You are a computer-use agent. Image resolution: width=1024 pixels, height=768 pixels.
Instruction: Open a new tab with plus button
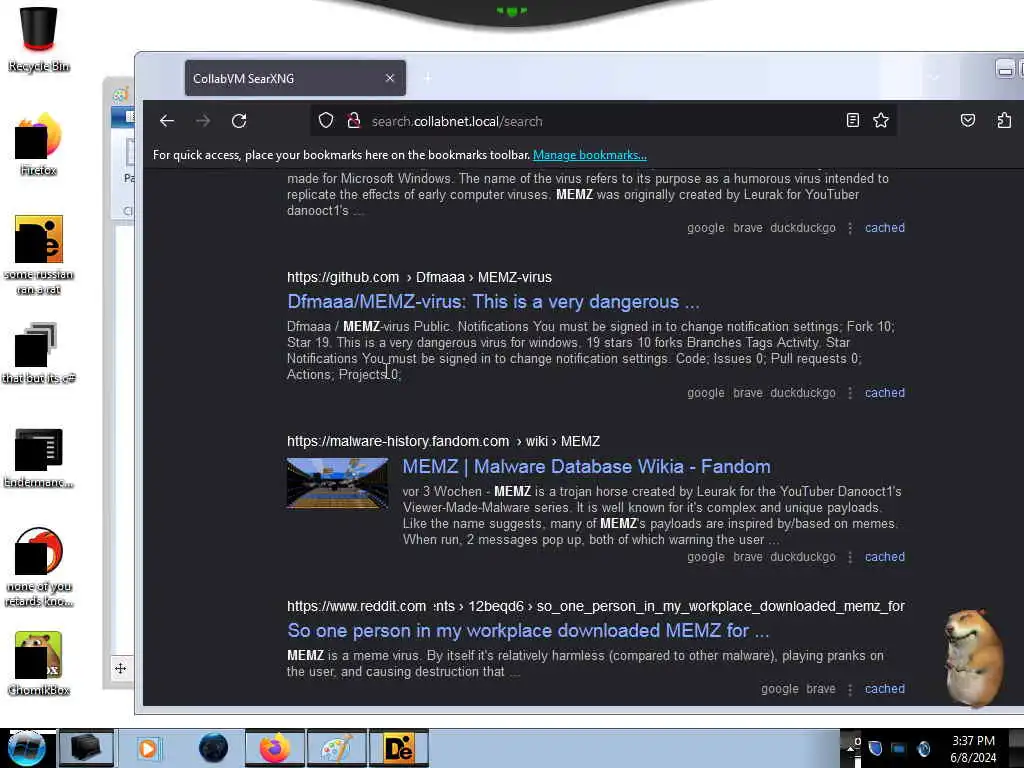click(x=428, y=78)
